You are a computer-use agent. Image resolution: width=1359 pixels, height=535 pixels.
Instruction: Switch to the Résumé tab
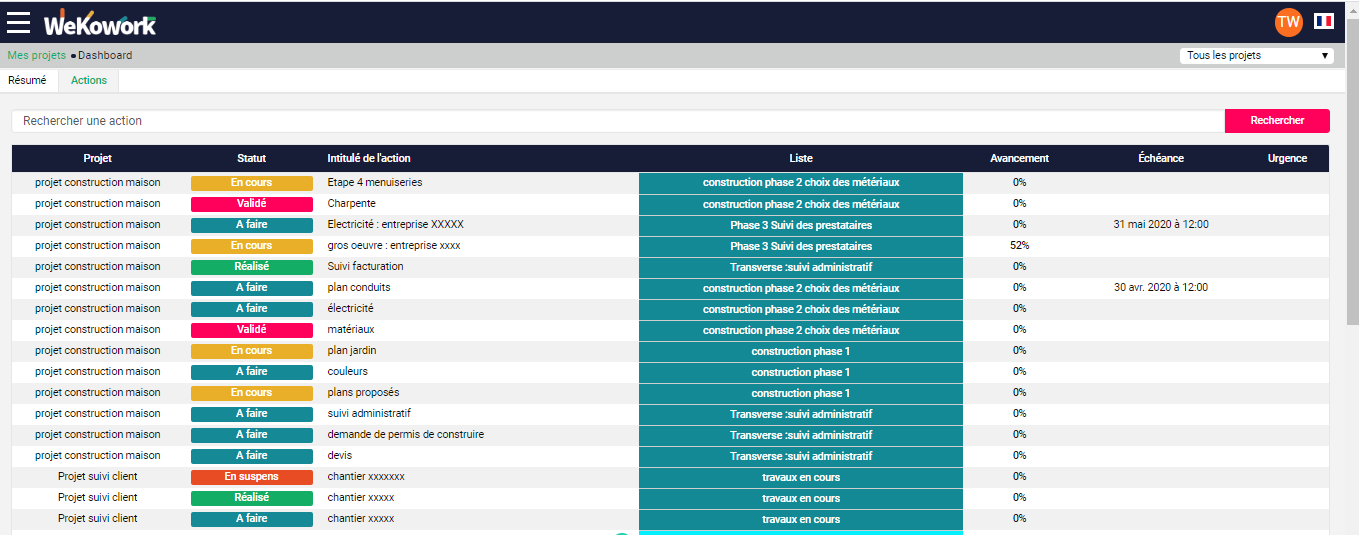27,80
